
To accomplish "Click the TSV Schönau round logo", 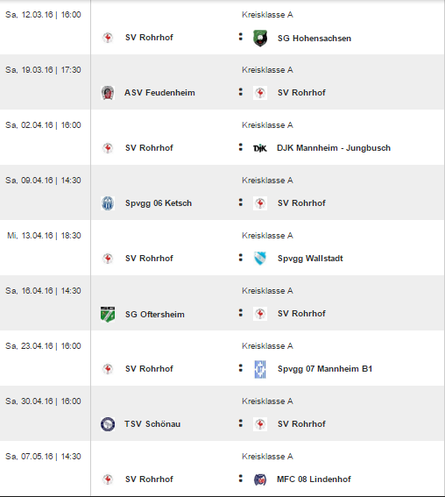I will tap(108, 424).
